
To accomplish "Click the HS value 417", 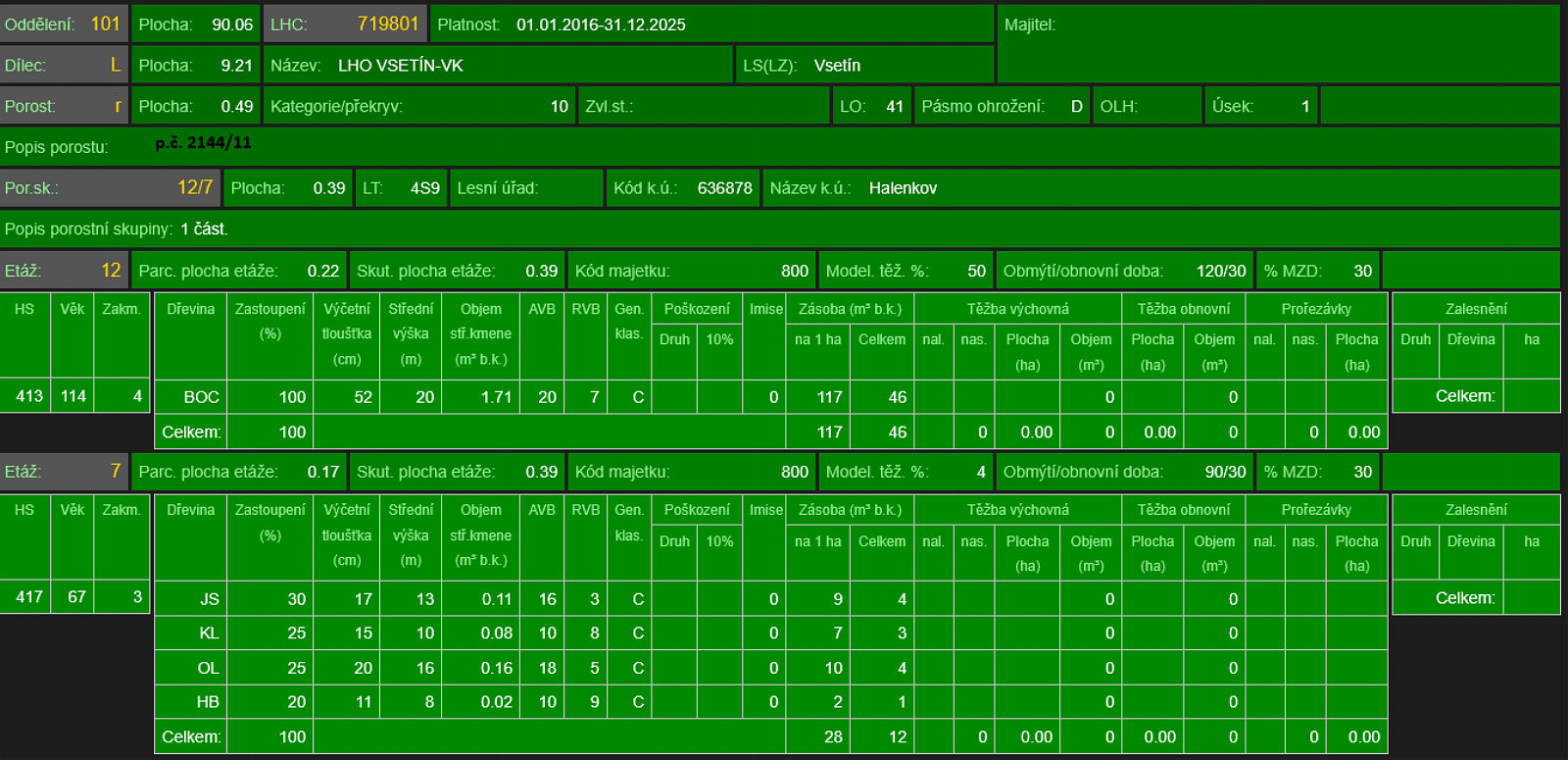I will pos(29,597).
